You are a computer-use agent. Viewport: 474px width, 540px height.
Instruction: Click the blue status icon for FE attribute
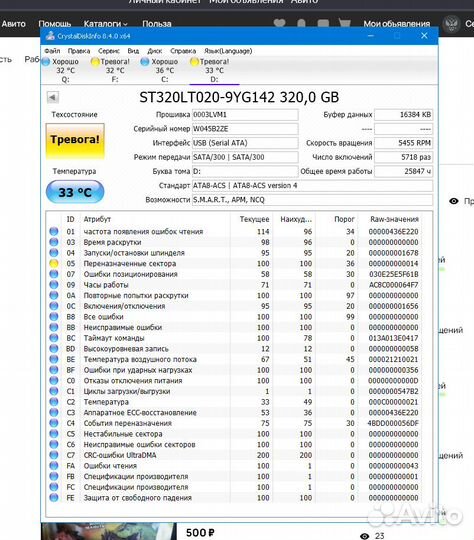[54, 498]
